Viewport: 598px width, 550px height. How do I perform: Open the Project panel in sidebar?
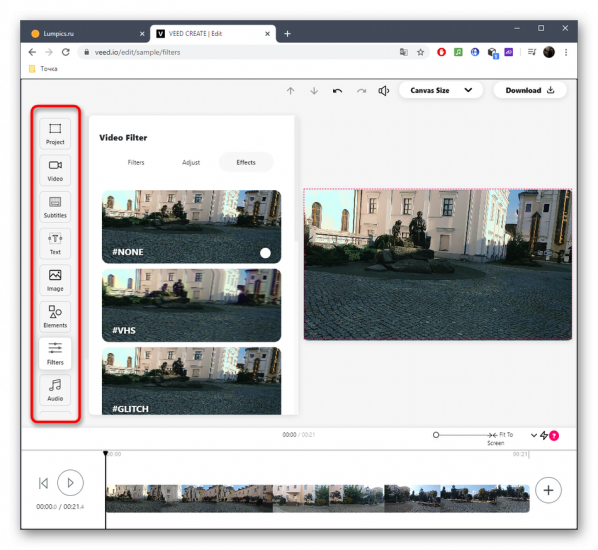coord(55,133)
